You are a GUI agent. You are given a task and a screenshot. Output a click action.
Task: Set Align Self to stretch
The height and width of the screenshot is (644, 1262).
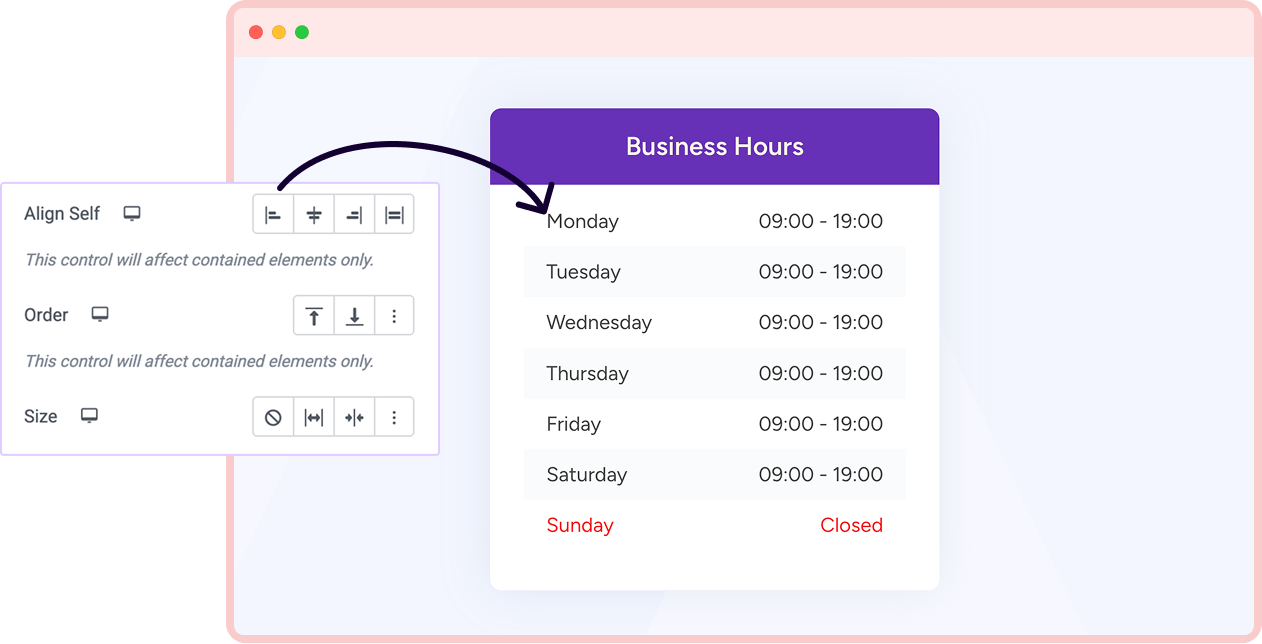(x=394, y=215)
